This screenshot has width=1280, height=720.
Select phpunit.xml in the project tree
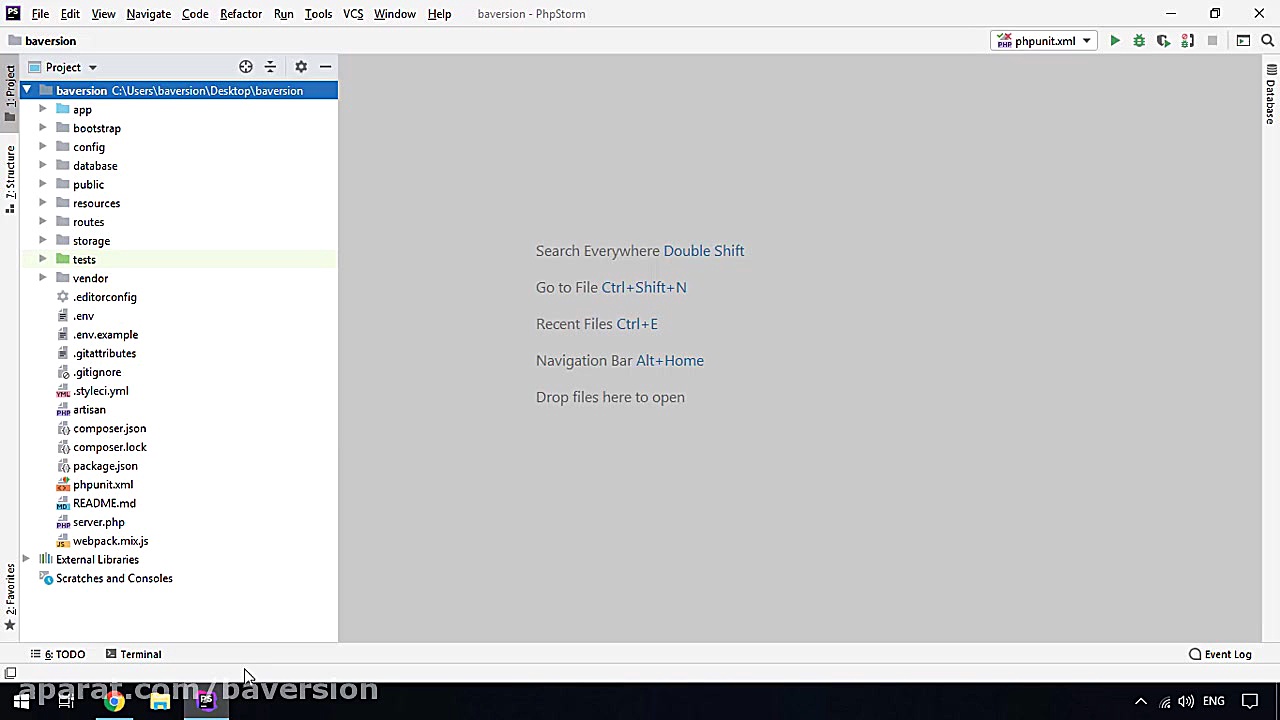pyautogui.click(x=102, y=485)
